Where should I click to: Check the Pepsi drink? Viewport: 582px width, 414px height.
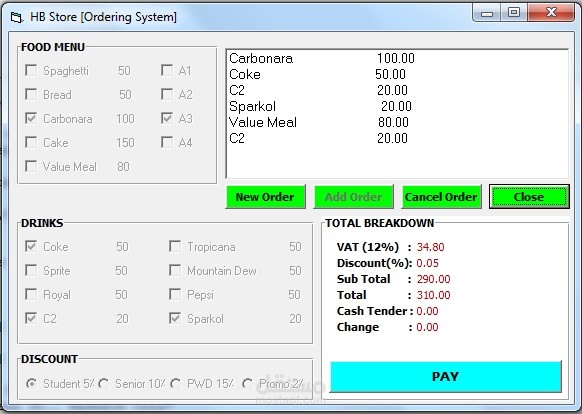coord(175,294)
